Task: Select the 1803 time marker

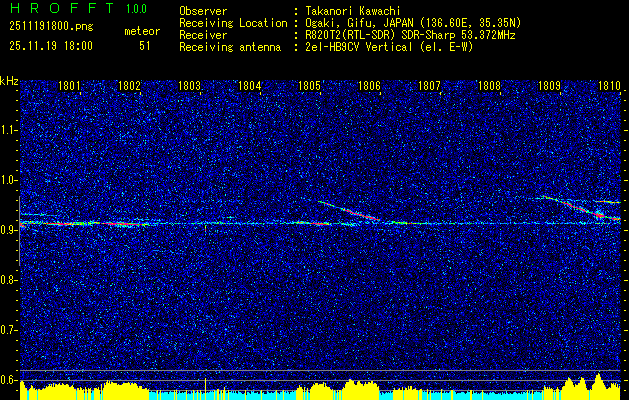Action: point(189,85)
